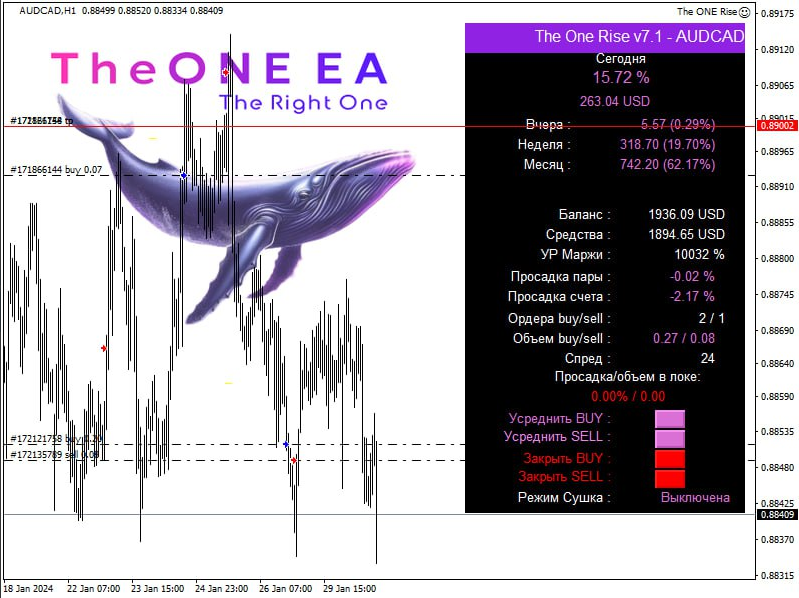This screenshot has height=598, width=799.
Task: Select the order label #172135789 sell
Action: click(55, 454)
